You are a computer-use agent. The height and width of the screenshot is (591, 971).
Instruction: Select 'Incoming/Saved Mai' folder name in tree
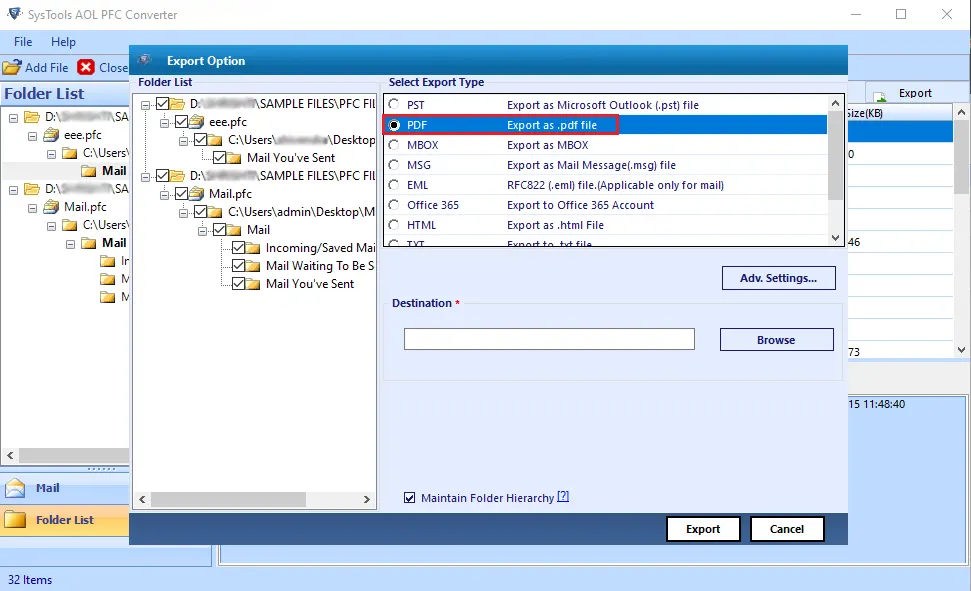tap(321, 248)
